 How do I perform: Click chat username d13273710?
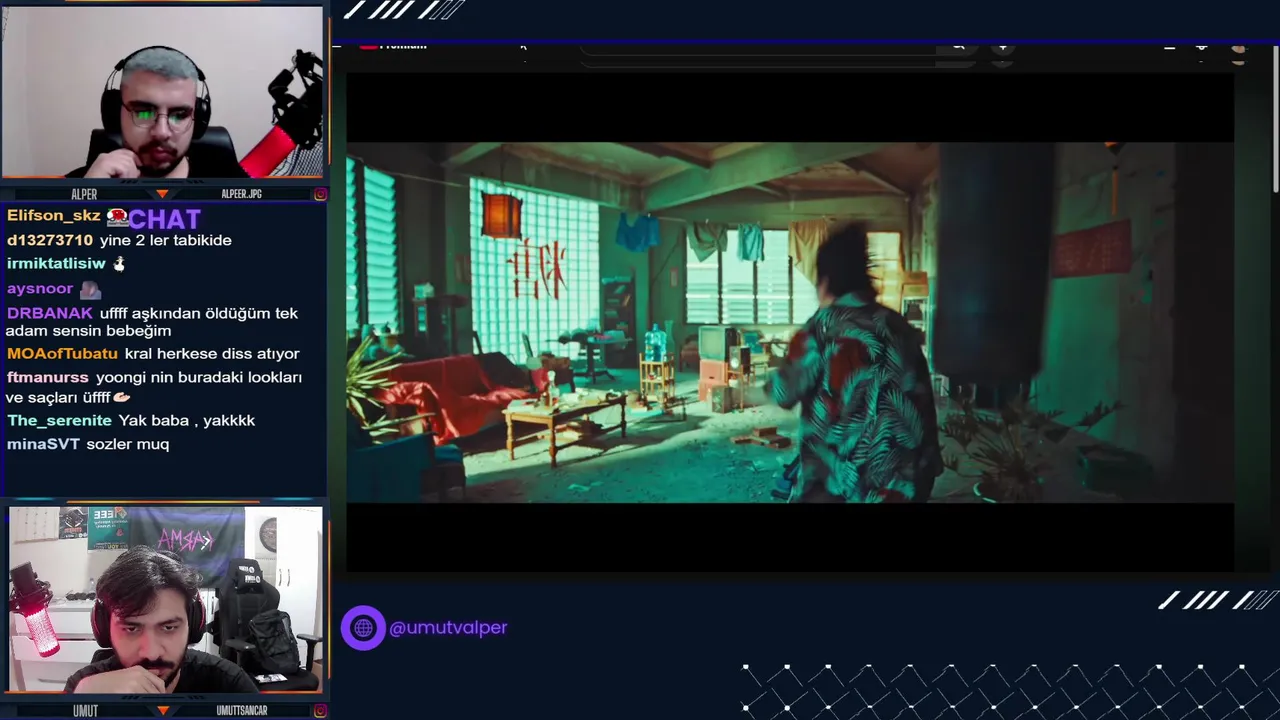pyautogui.click(x=50, y=240)
